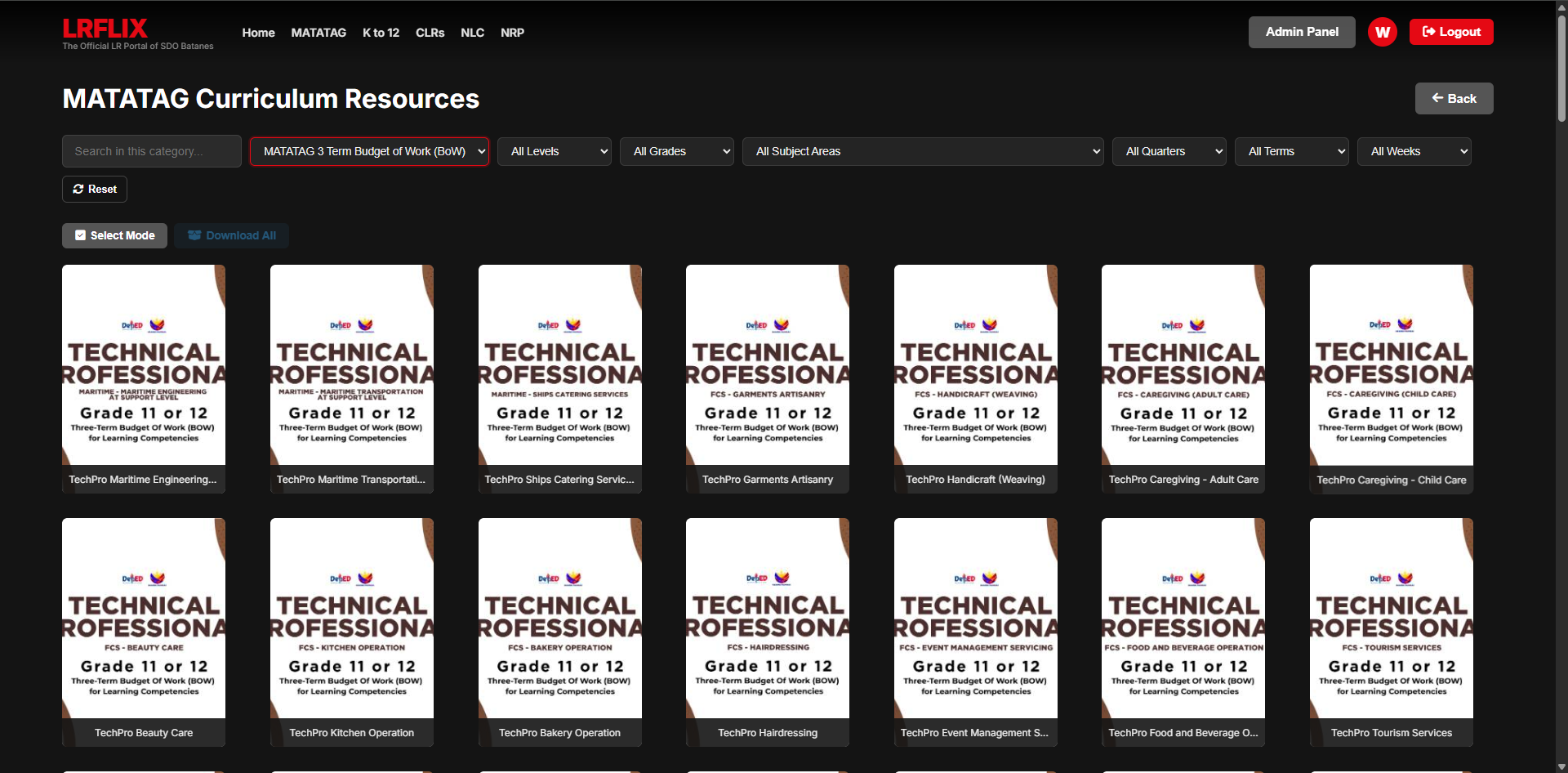Focus the Search in this category field
The image size is (1568, 773).
click(152, 151)
